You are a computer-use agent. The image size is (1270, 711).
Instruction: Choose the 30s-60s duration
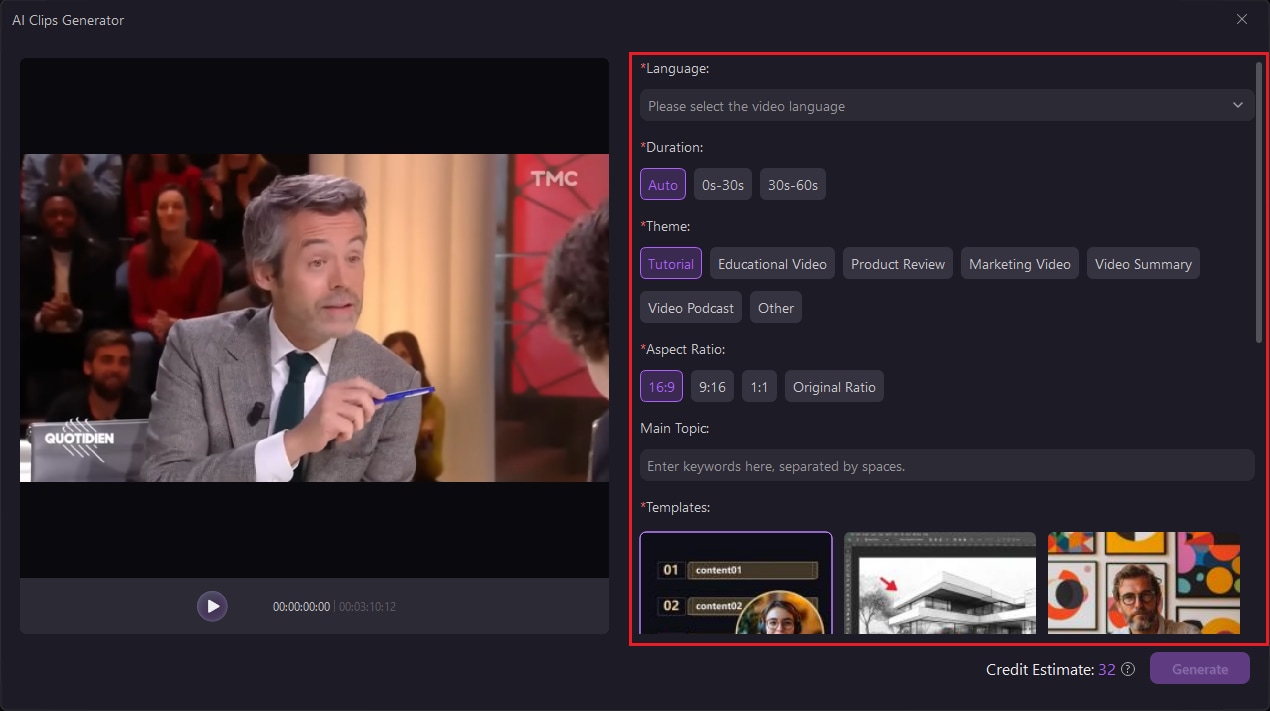793,184
